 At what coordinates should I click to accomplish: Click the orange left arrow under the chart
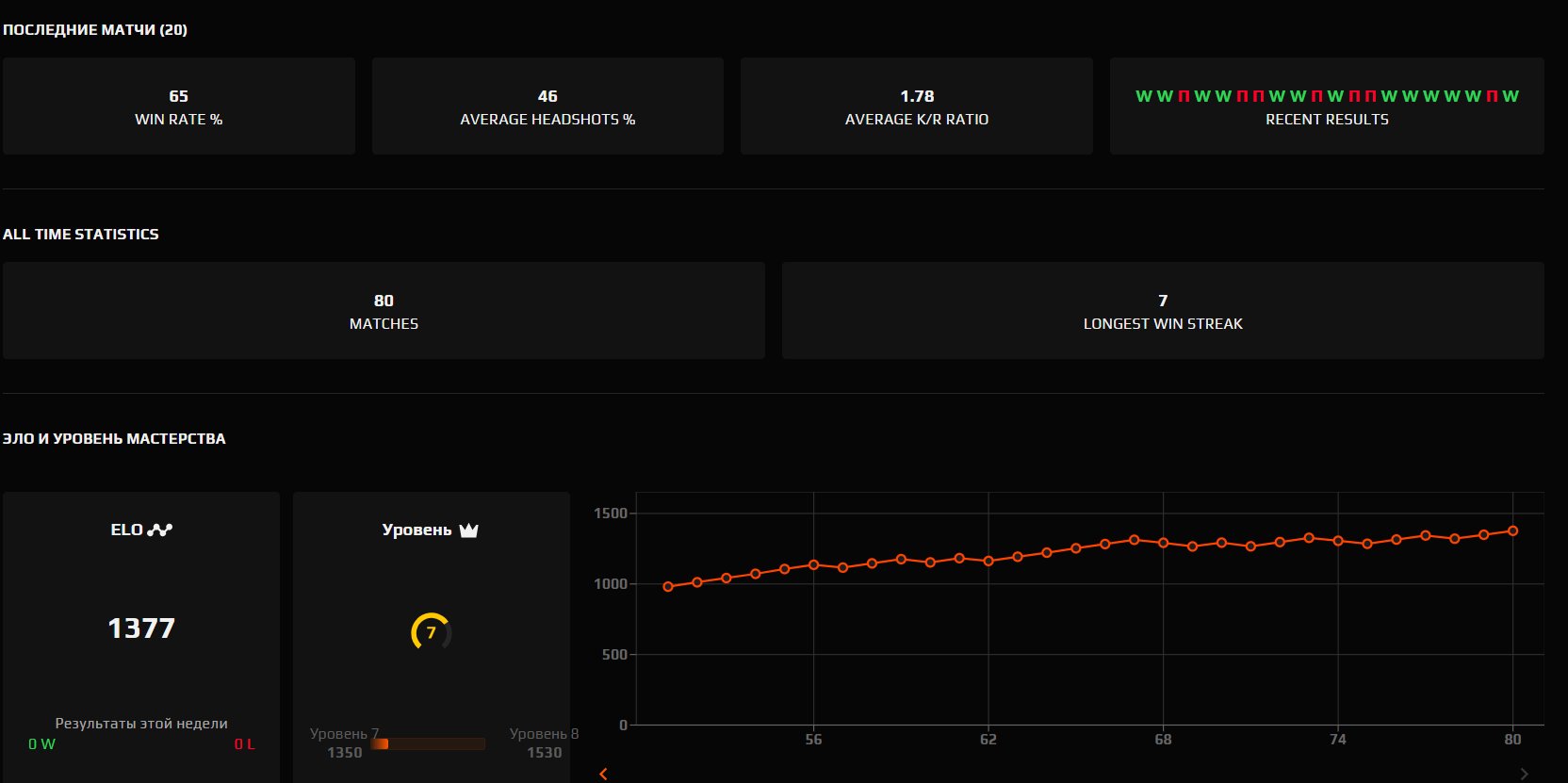point(603,774)
